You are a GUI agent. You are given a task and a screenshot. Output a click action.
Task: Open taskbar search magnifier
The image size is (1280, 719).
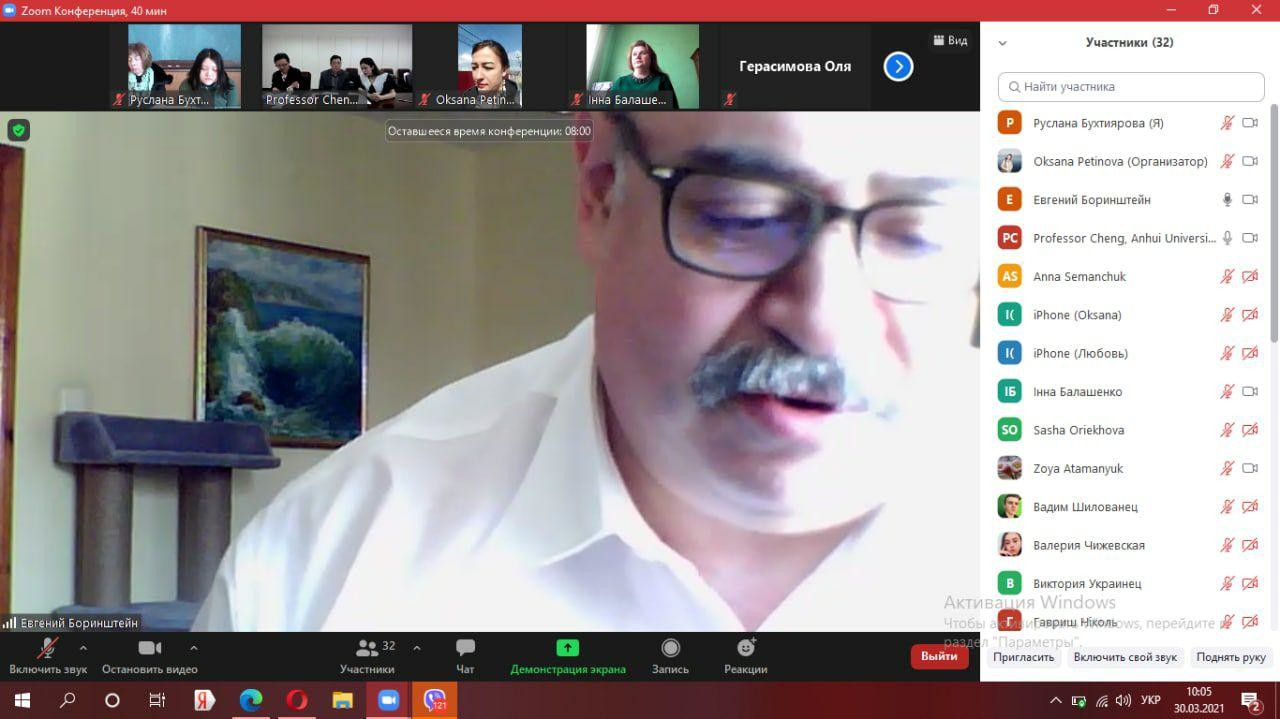coord(67,700)
